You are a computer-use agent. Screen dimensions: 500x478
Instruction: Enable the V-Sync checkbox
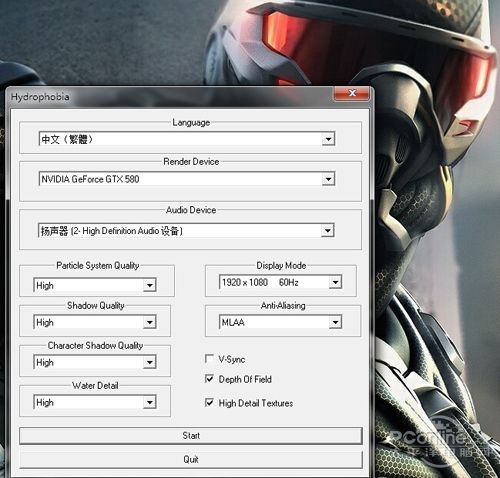tap(209, 359)
